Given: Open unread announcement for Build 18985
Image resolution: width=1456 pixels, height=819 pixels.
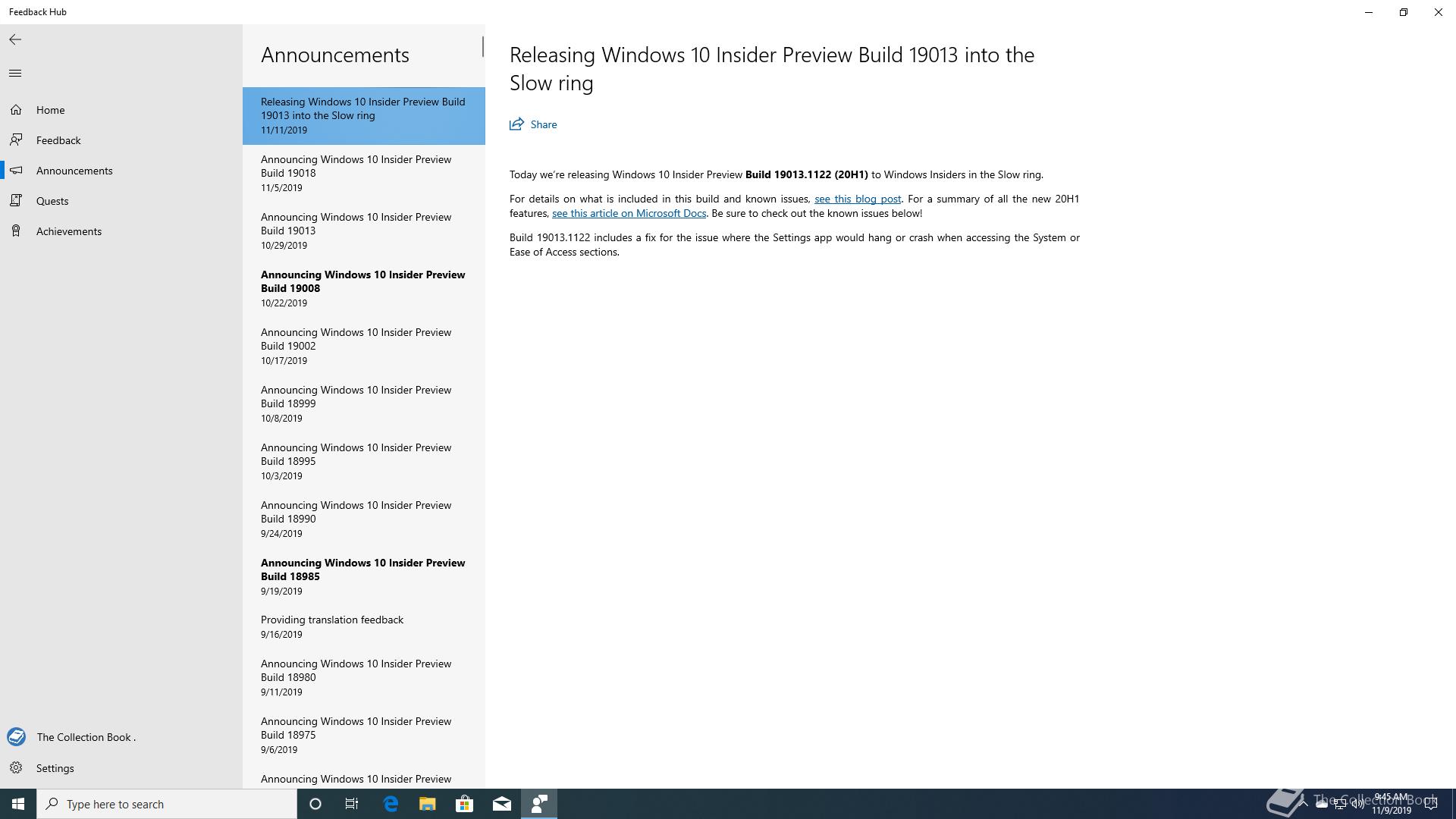Looking at the screenshot, I should tap(364, 576).
